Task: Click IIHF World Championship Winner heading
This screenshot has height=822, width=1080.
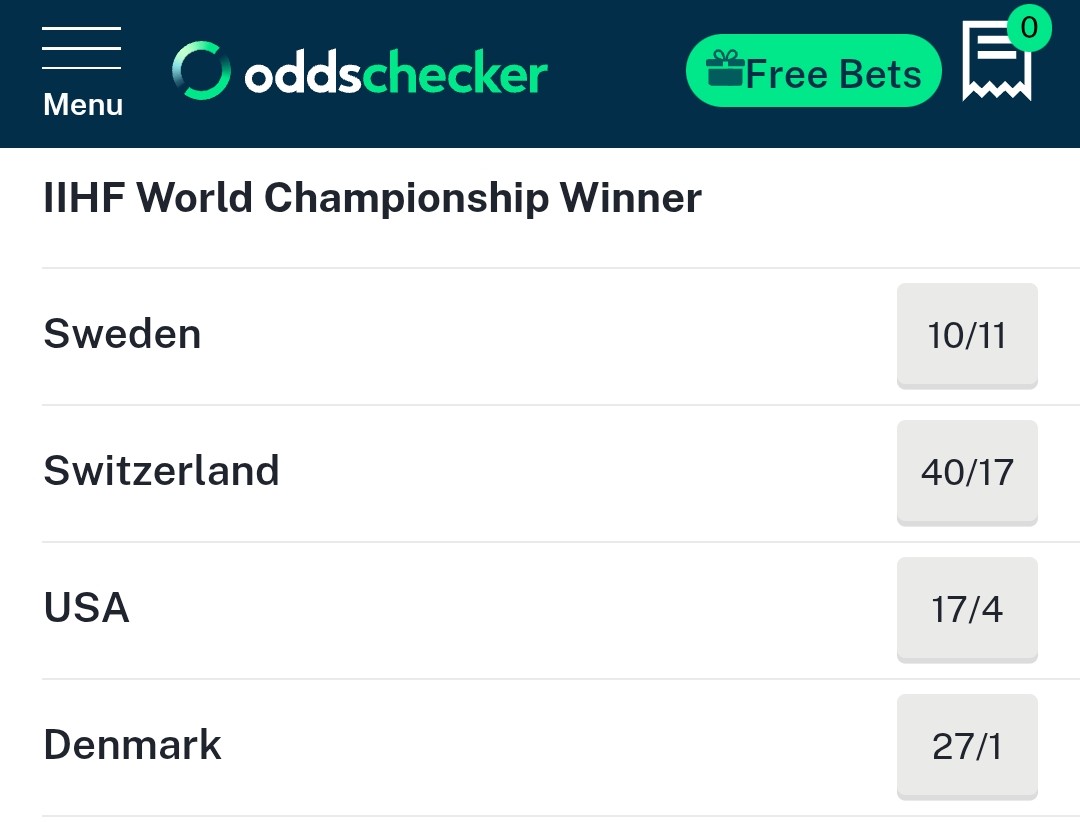Action: click(372, 198)
